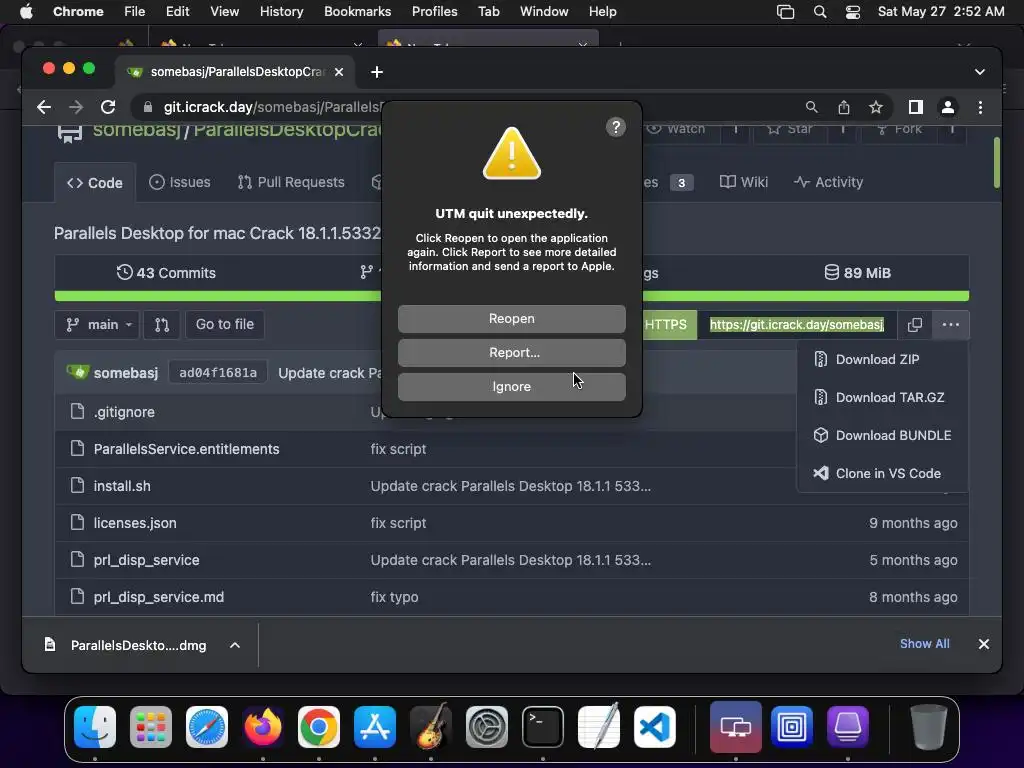Open Chrome's three-dot menu
The height and width of the screenshot is (768, 1024).
click(x=980, y=107)
